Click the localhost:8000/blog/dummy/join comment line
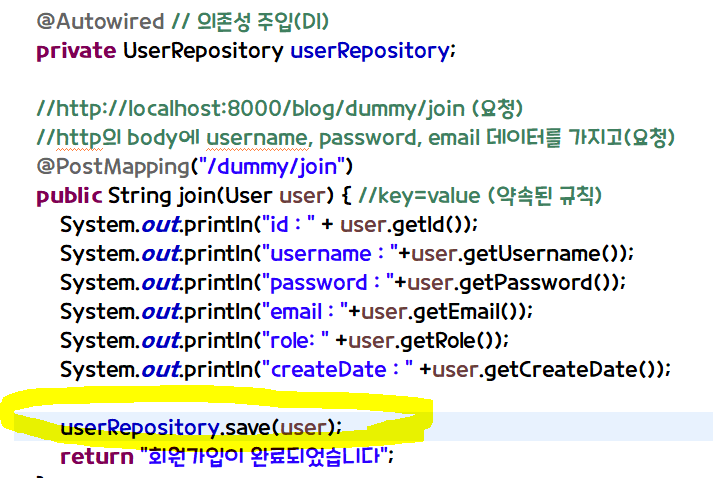713x478 pixels. click(x=280, y=109)
